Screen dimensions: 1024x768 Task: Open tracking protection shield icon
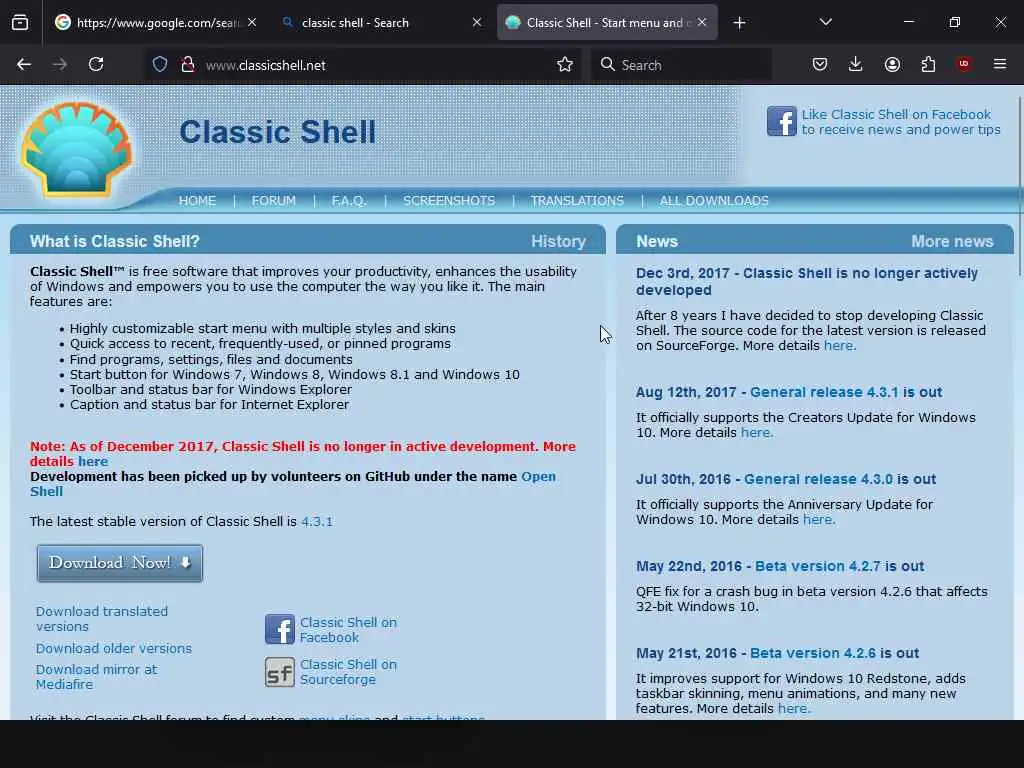point(160,65)
